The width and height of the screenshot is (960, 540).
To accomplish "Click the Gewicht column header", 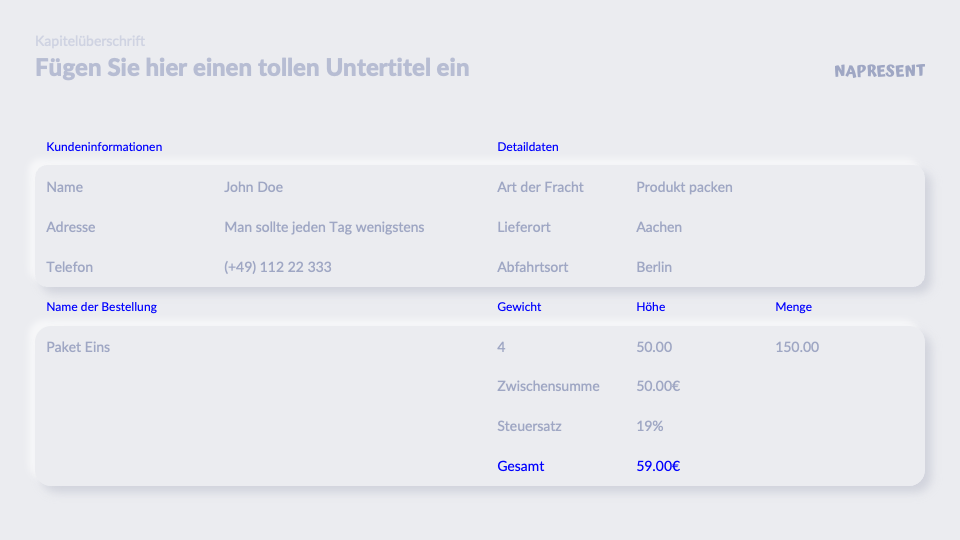I will coord(519,307).
